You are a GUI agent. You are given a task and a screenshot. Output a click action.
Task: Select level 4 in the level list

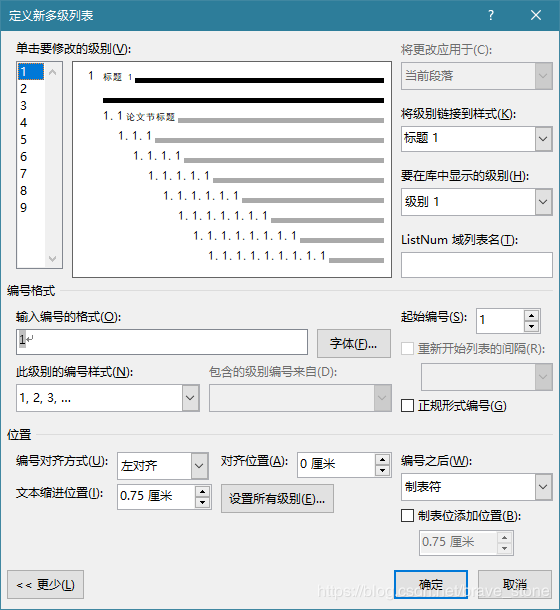tap(31, 123)
